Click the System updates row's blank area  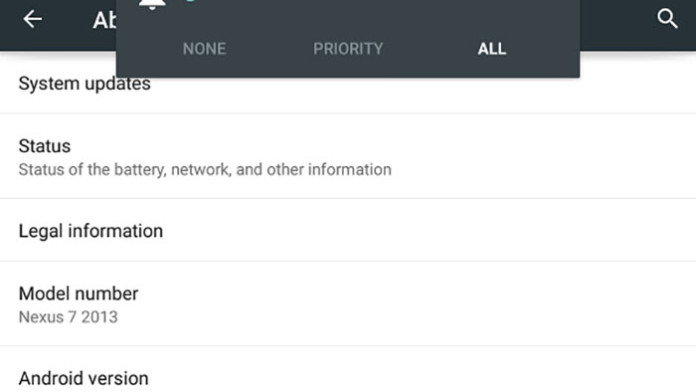pos(422,95)
